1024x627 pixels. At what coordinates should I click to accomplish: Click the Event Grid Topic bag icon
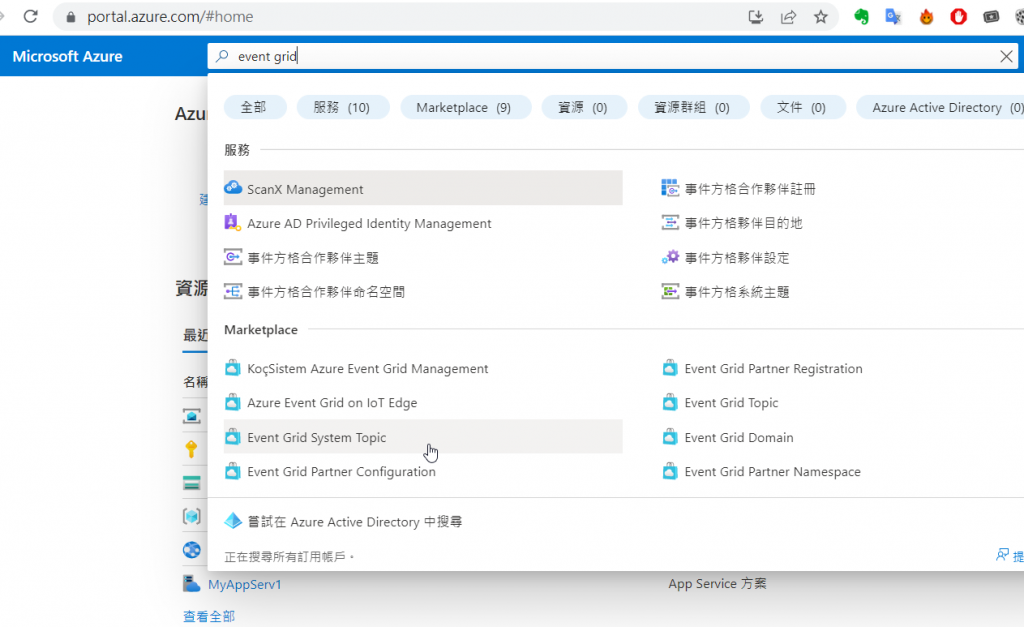pyautogui.click(x=670, y=402)
